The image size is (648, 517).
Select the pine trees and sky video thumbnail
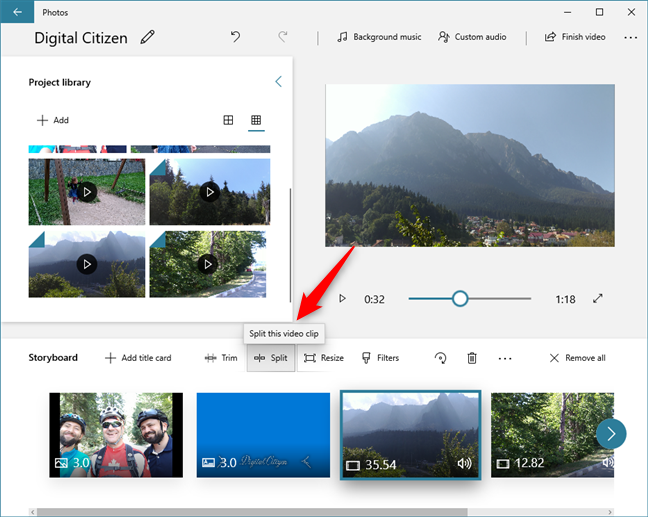coord(210,192)
